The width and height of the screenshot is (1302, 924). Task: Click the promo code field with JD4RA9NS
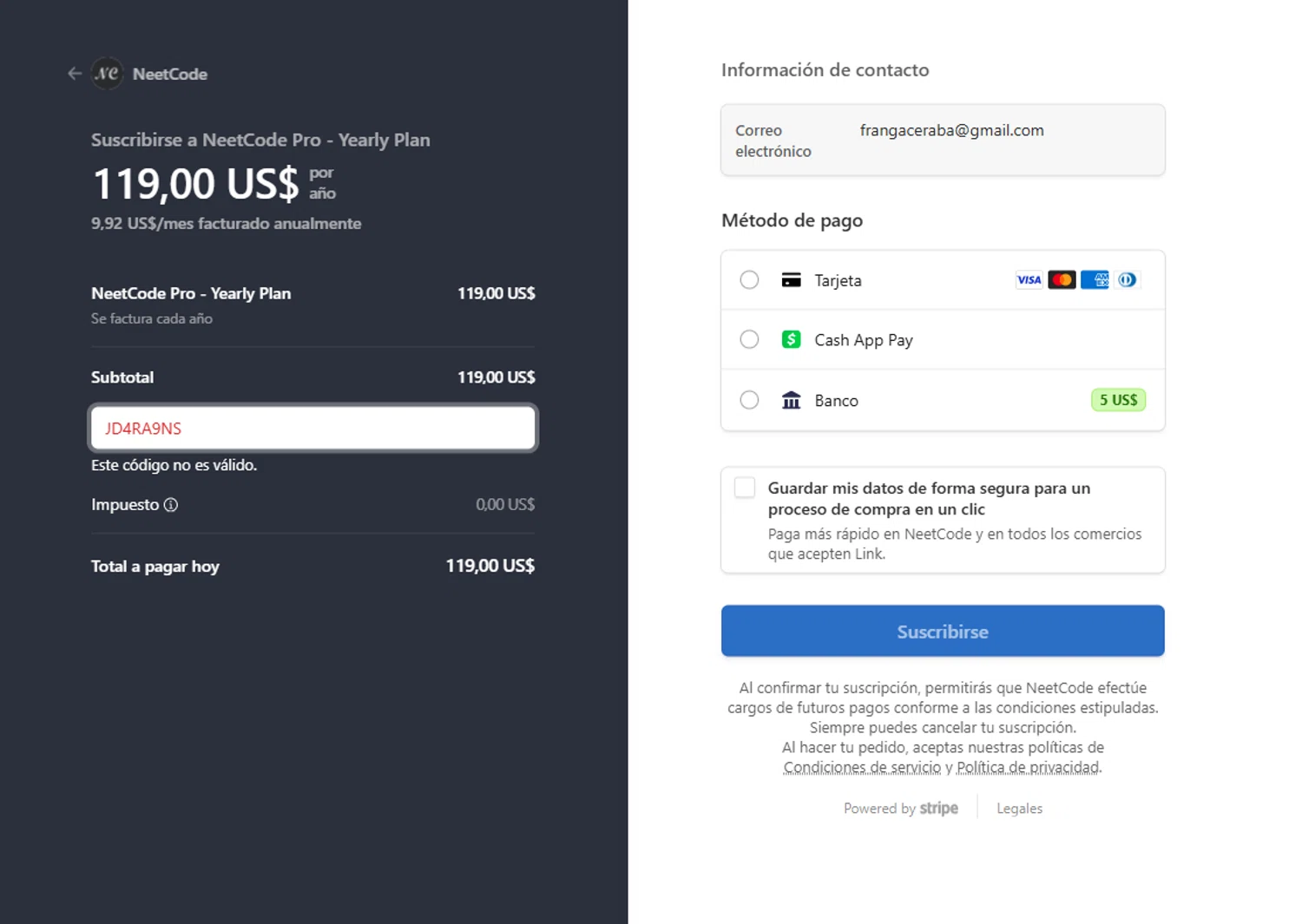pyautogui.click(x=312, y=429)
